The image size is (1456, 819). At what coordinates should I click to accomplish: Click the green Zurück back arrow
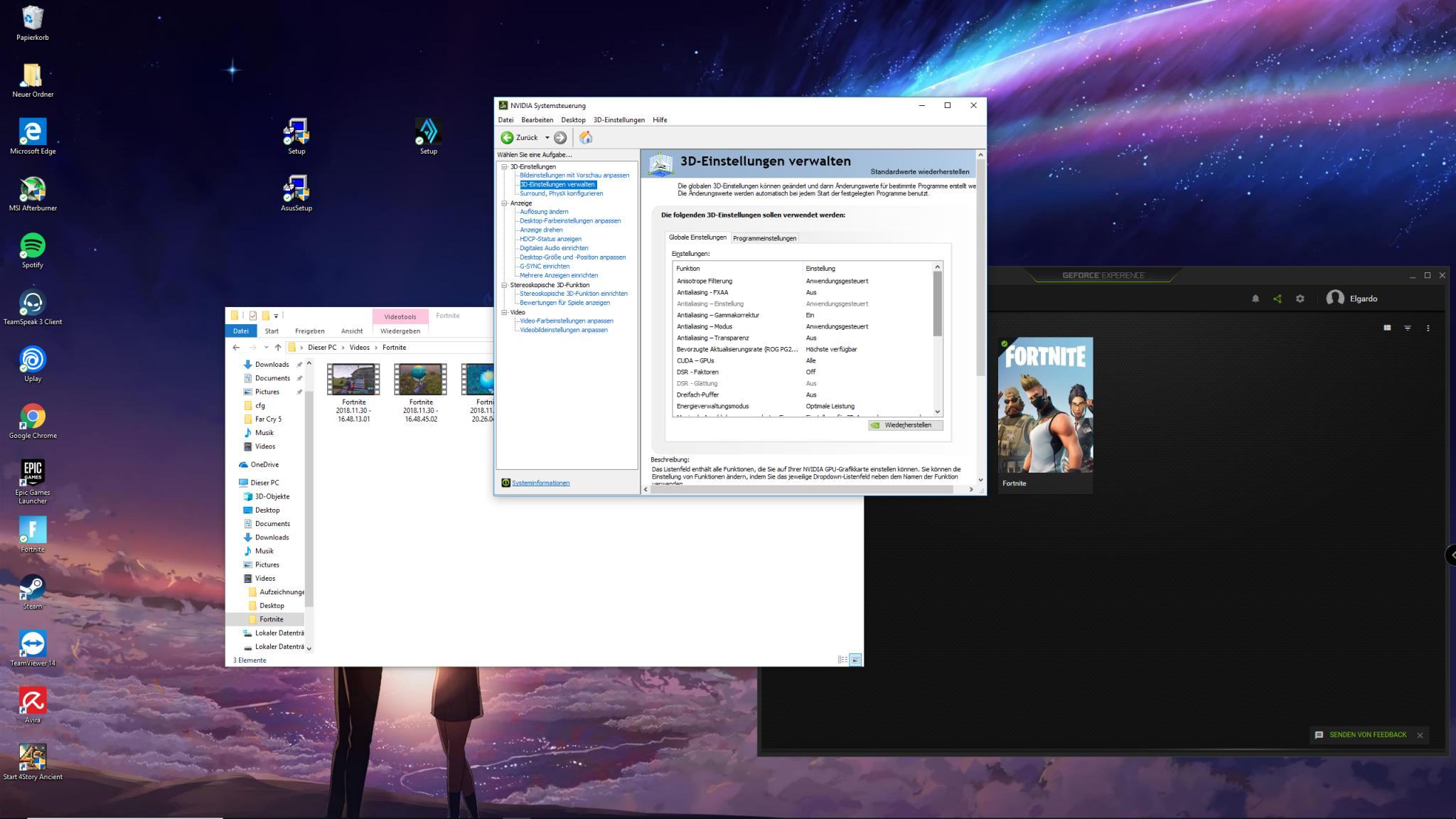coord(507,138)
